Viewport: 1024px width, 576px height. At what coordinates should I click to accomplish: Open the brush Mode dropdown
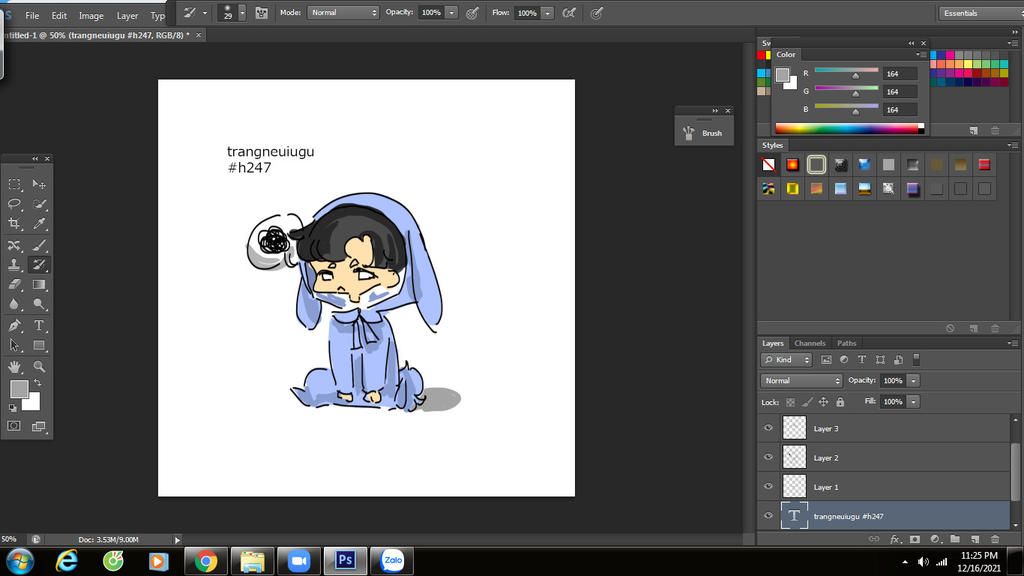(x=342, y=13)
